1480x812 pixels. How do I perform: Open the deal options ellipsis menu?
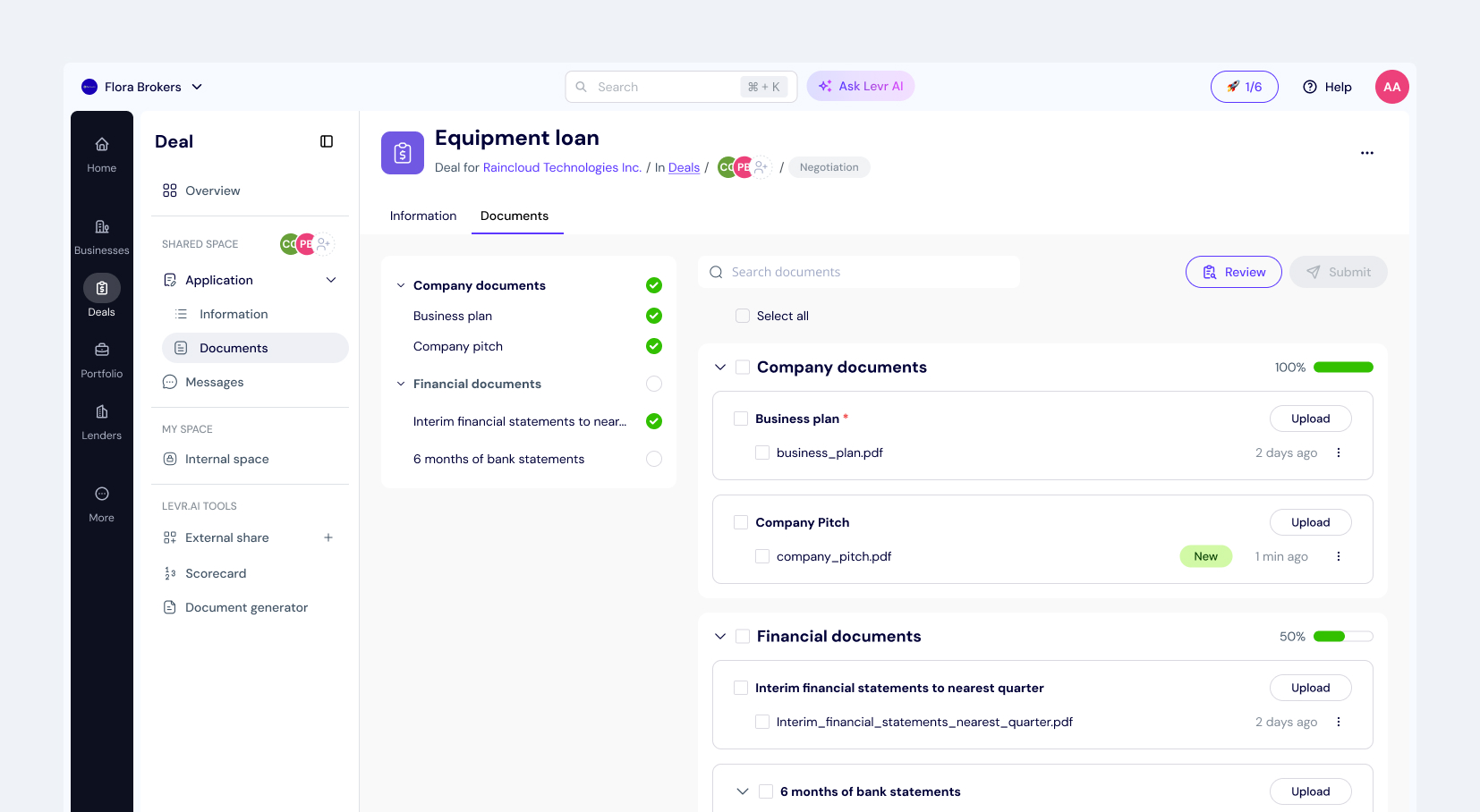point(1366,153)
